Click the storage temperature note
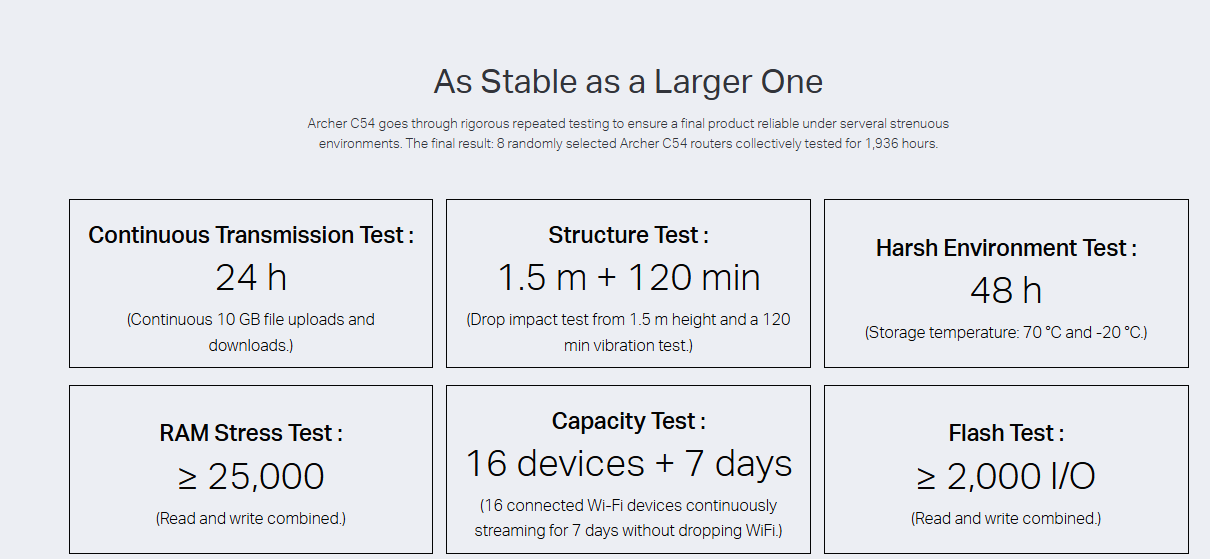Viewport: 1210px width, 559px height. pyautogui.click(x=1006, y=332)
